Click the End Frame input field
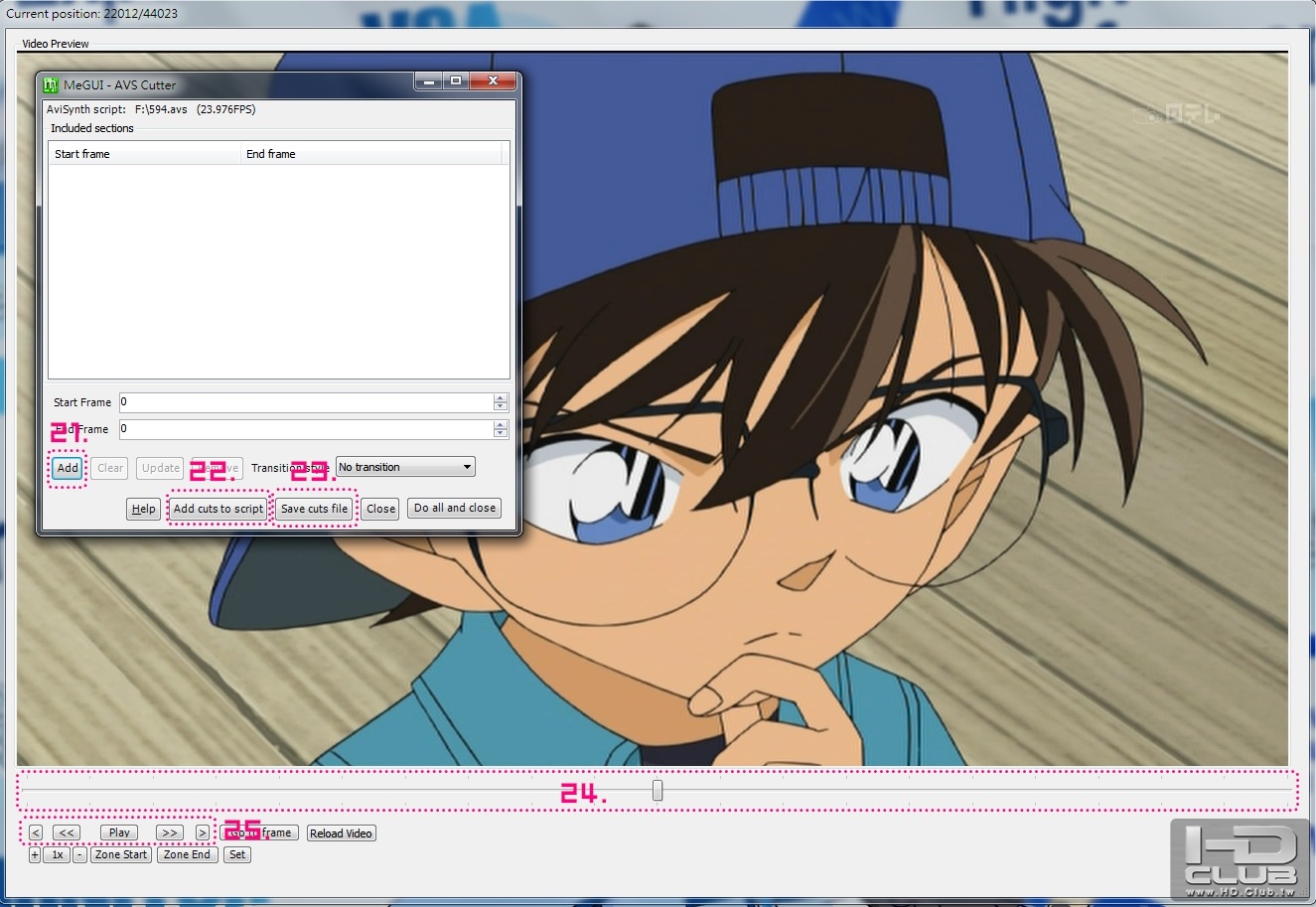The height and width of the screenshot is (907, 1316). [307, 429]
